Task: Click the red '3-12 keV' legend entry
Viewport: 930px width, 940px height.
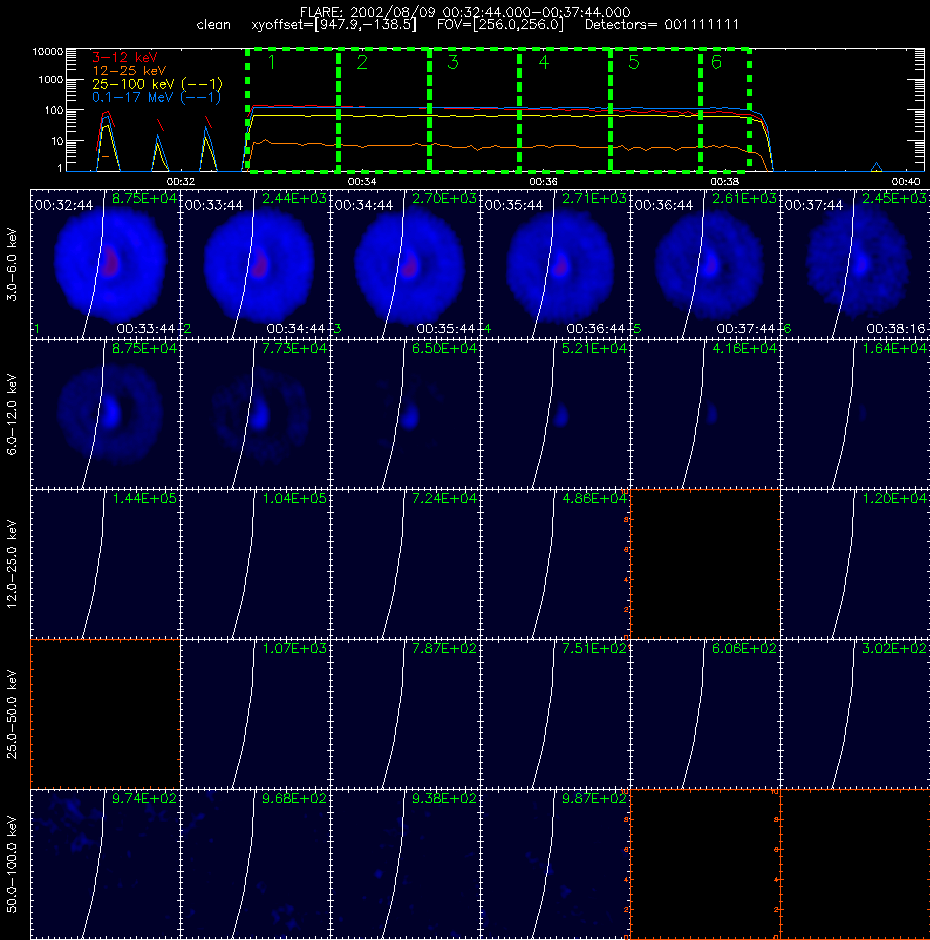Action: (124, 58)
